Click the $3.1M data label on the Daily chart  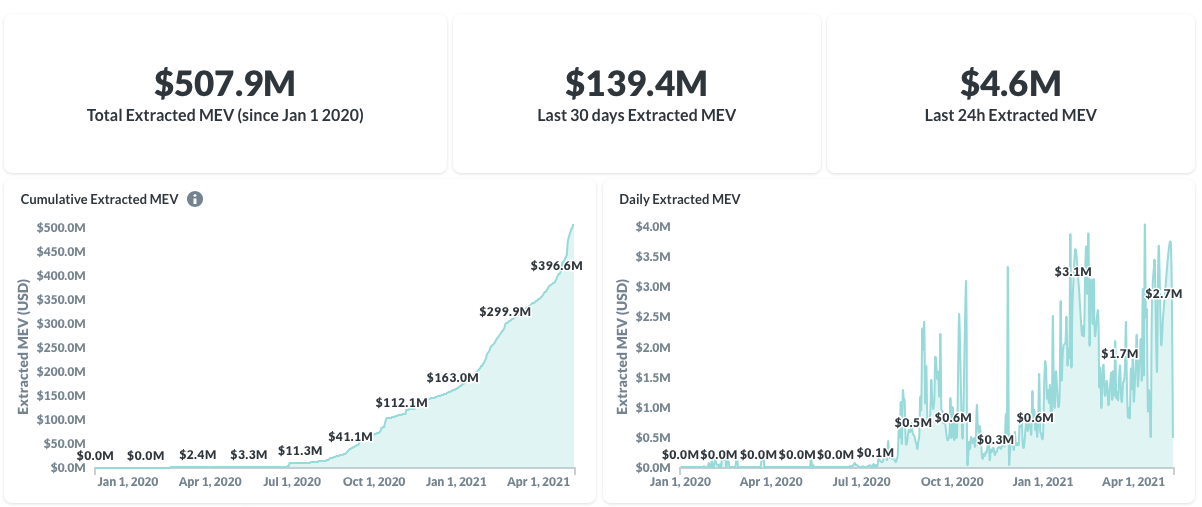1073,272
